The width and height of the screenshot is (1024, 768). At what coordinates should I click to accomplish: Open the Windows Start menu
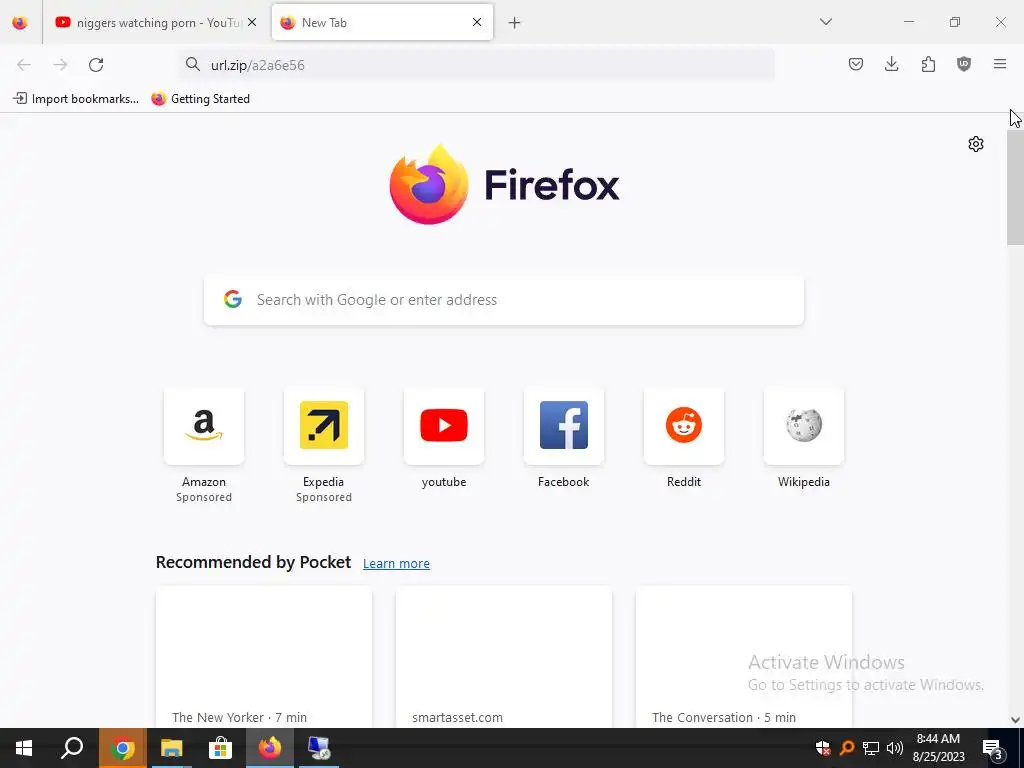point(24,748)
